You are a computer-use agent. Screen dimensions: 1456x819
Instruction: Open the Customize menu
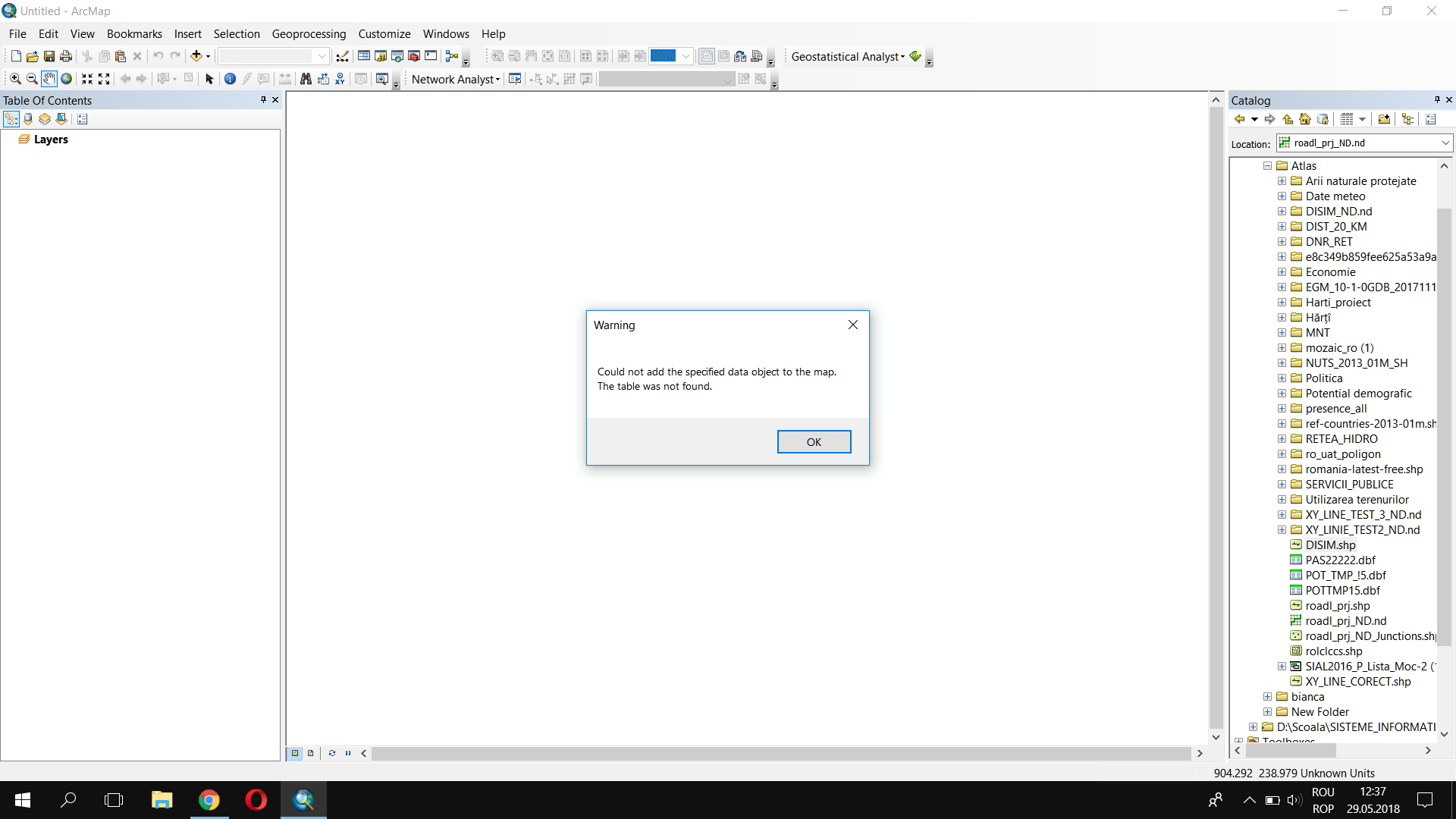(384, 34)
